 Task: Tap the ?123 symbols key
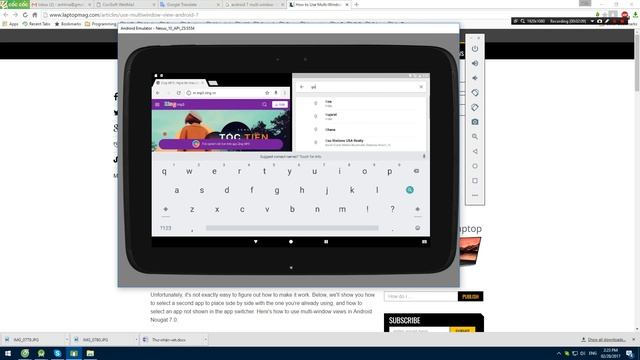165,228
